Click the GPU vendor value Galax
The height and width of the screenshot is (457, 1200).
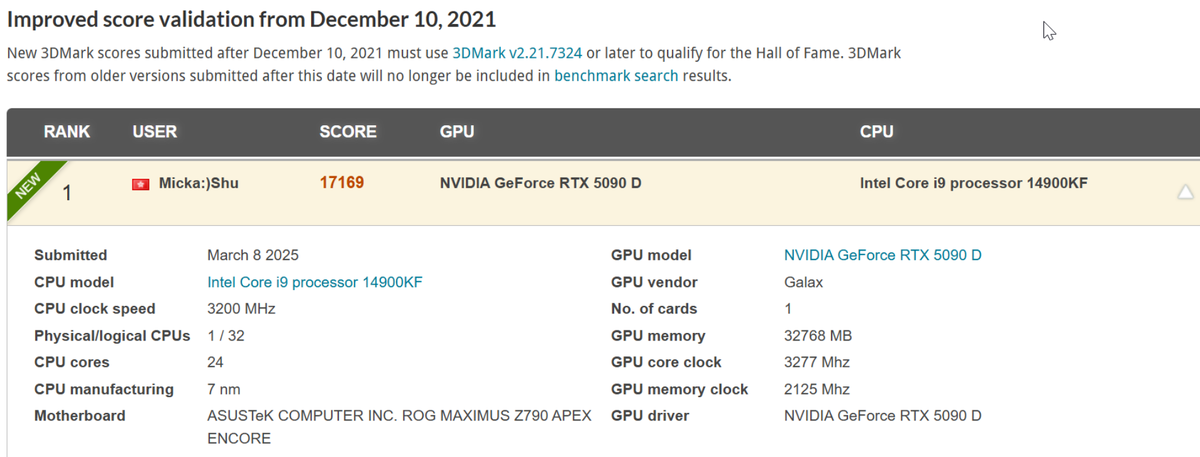tap(804, 282)
